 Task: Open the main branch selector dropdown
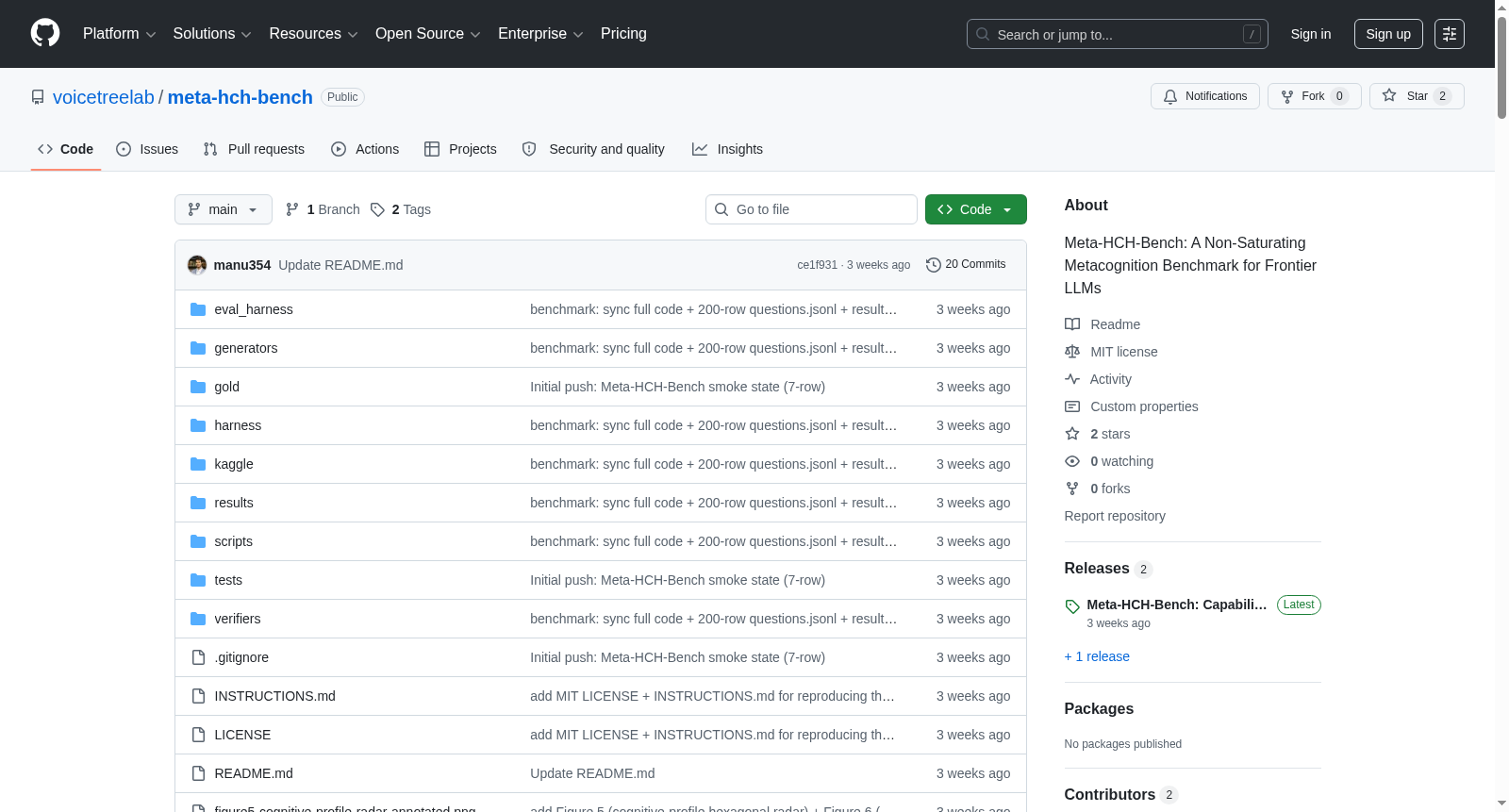[x=224, y=209]
